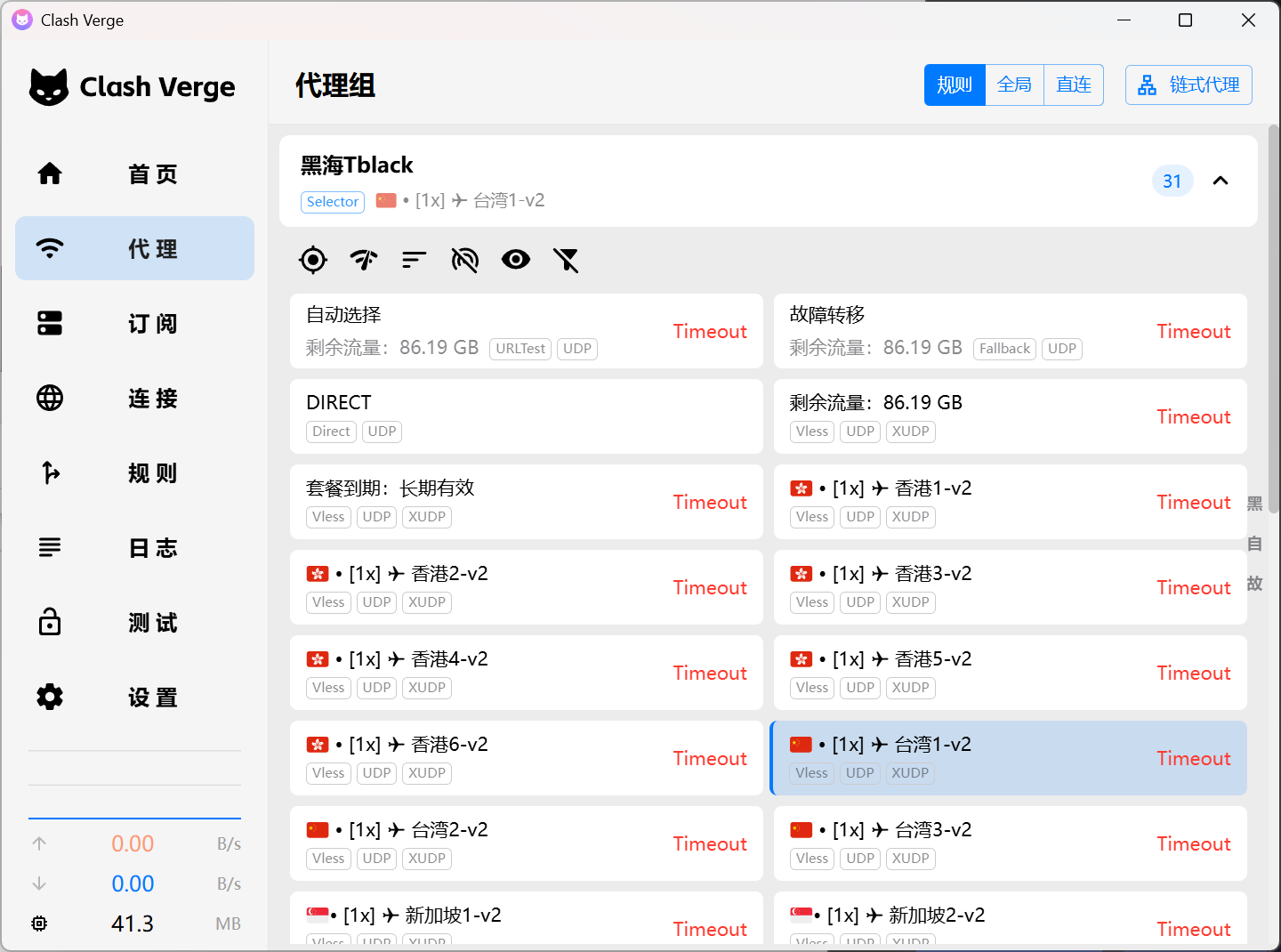Click the 日志 logs lines icon
This screenshot has width=1281, height=952.
click(50, 547)
